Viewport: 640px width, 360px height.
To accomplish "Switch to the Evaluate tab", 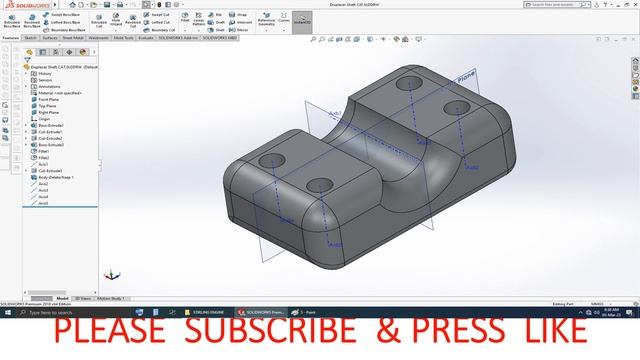I will tap(146, 38).
